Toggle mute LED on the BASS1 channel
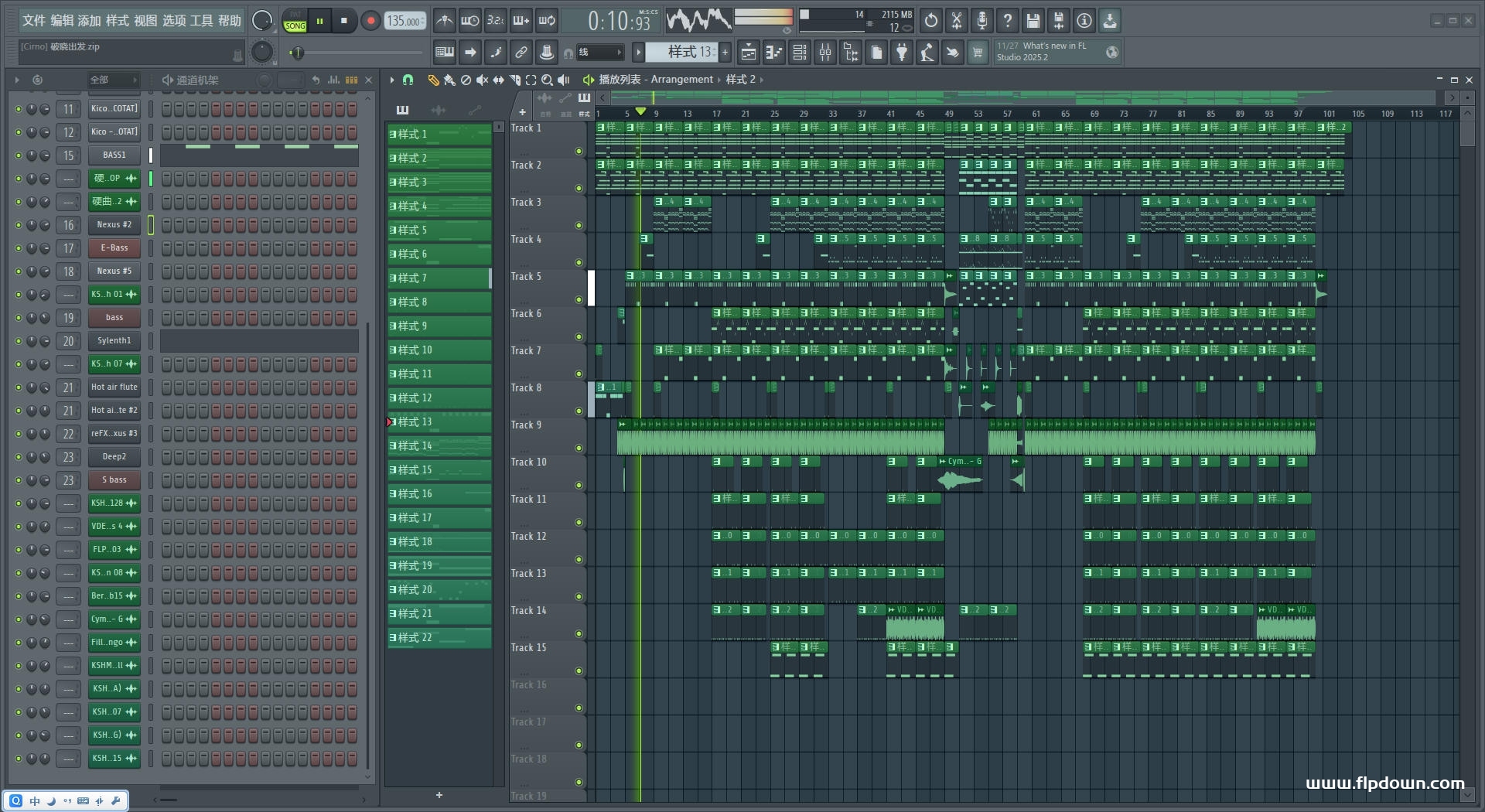 [x=19, y=155]
